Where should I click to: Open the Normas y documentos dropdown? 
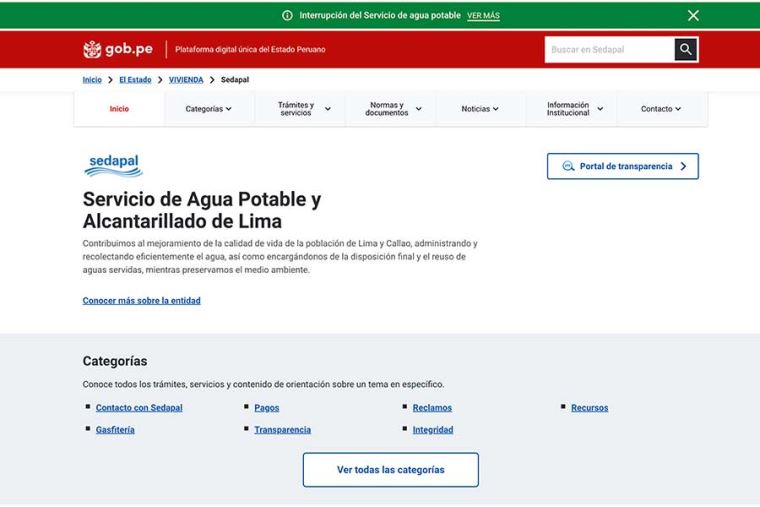(x=394, y=109)
